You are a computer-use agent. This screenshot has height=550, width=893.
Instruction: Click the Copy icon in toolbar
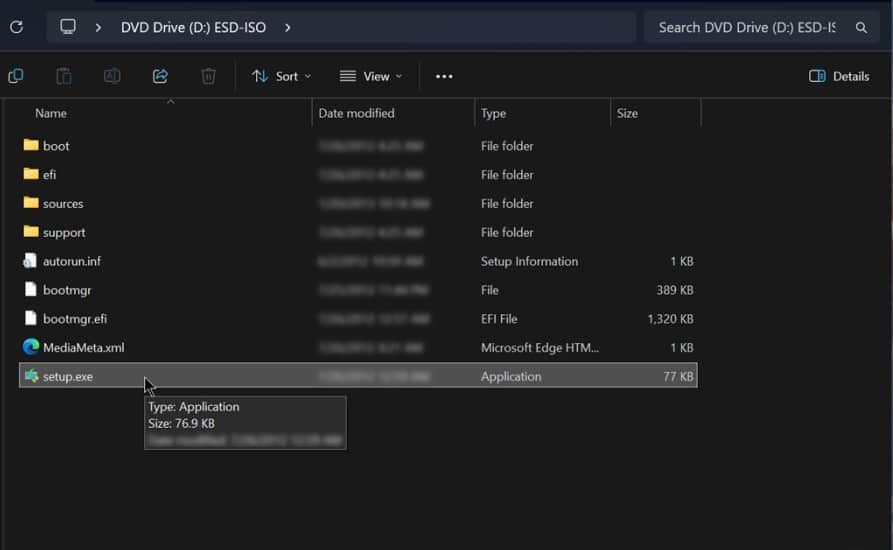[16, 76]
